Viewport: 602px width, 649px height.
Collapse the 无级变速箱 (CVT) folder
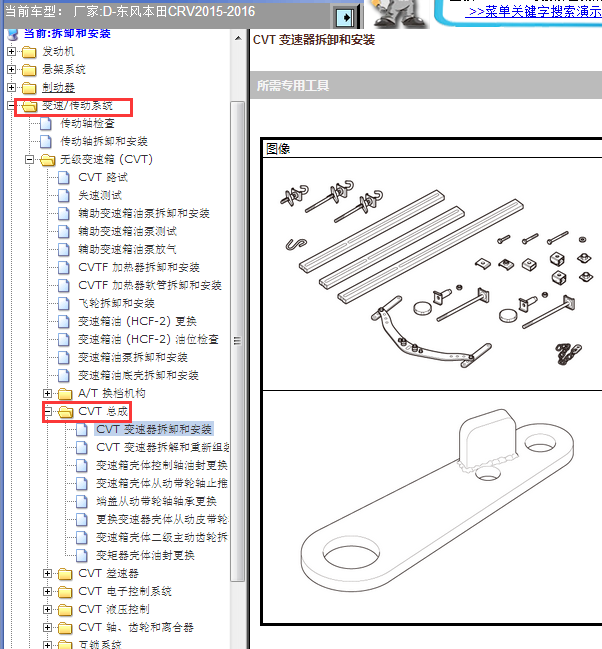[29, 159]
